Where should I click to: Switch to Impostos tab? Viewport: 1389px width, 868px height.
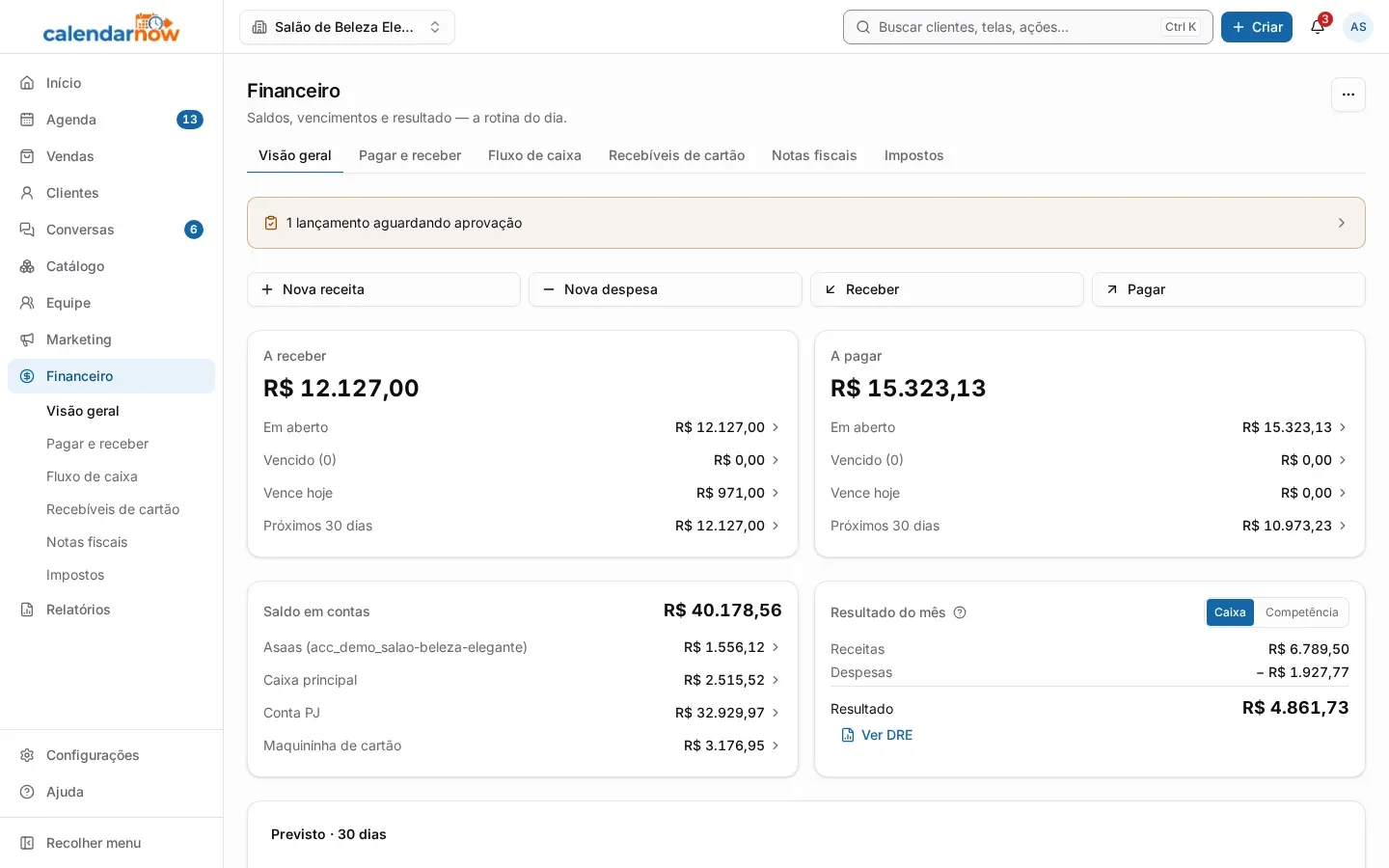pyautogui.click(x=913, y=155)
